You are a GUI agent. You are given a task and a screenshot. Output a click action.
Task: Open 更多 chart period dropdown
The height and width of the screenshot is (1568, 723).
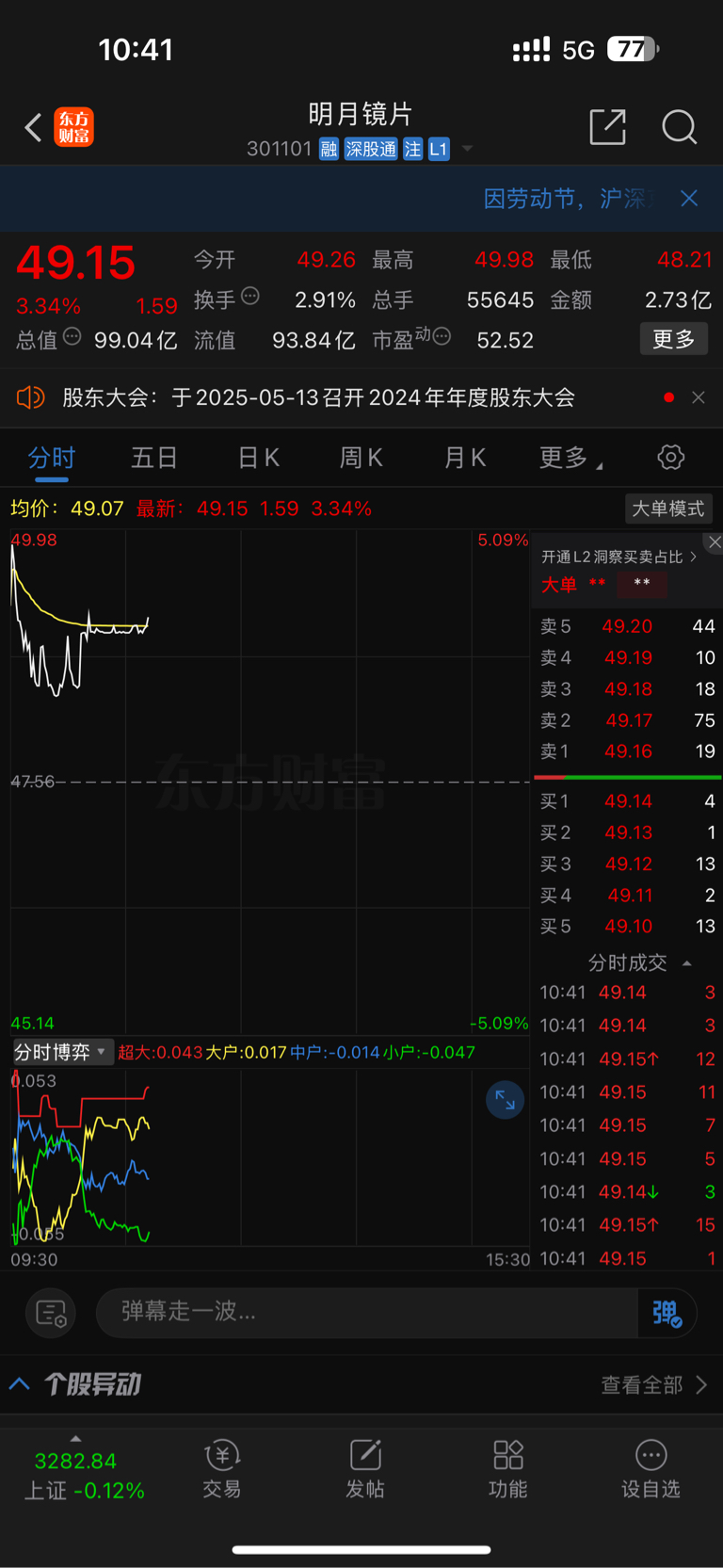tap(570, 459)
